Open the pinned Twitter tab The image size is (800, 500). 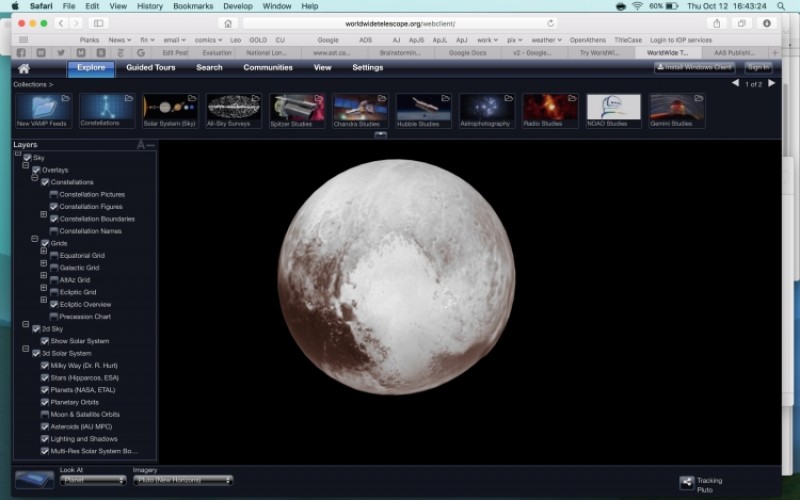pyautogui.click(x=61, y=53)
